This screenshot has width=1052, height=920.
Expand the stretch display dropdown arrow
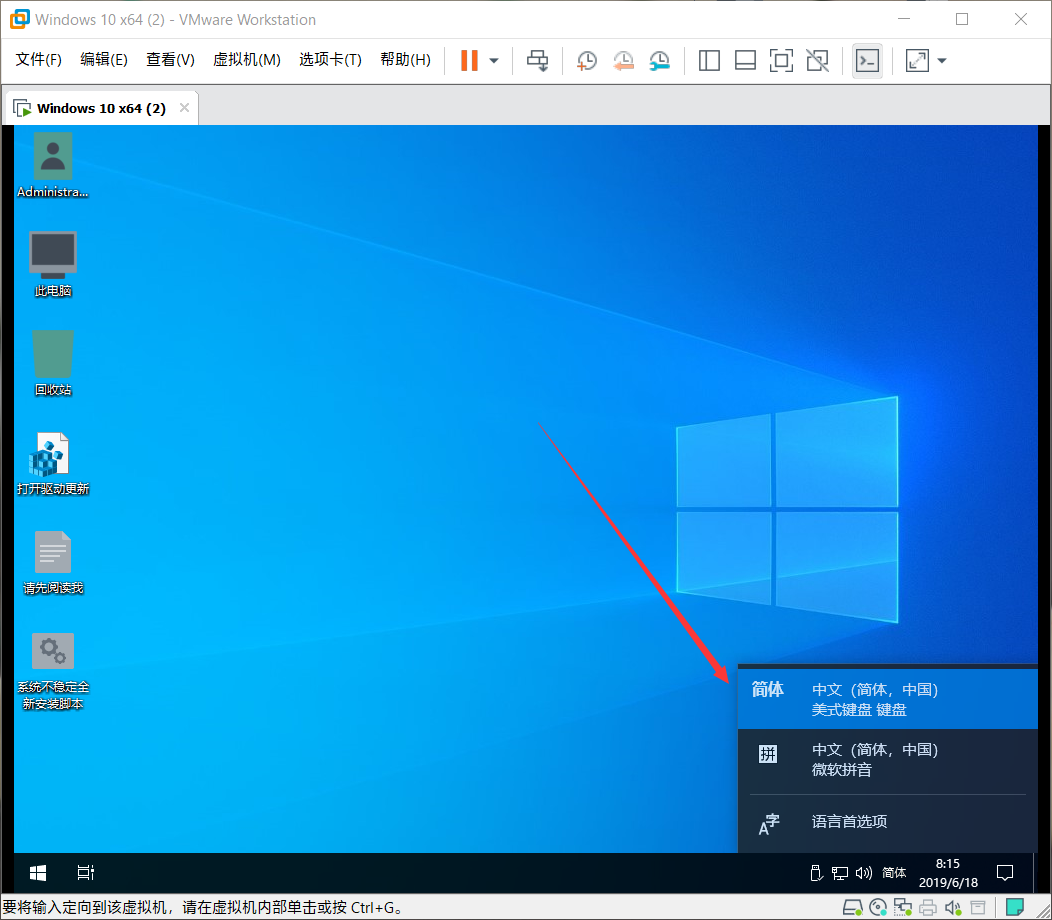pos(942,60)
